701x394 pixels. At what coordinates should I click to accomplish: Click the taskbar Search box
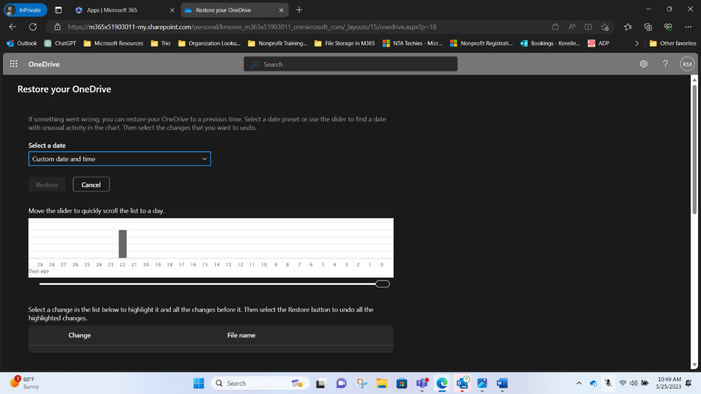(x=260, y=383)
